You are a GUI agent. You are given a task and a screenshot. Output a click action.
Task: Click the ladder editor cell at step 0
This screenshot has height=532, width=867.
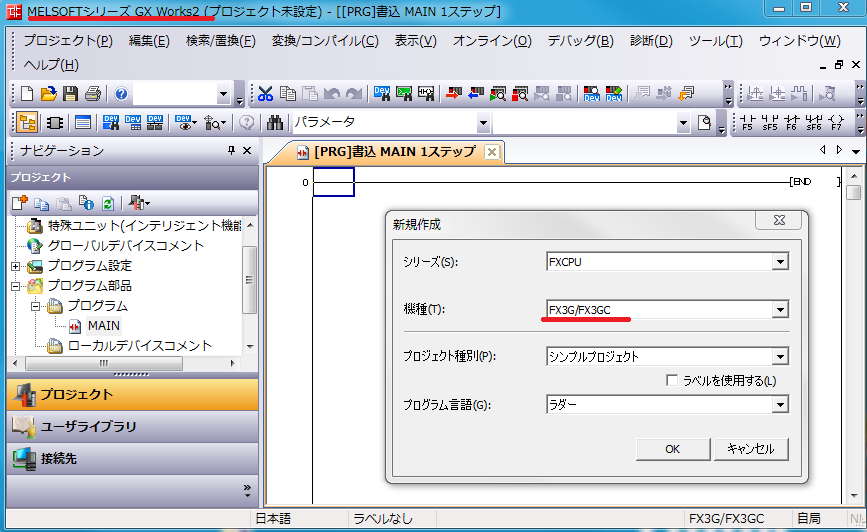coord(333,182)
